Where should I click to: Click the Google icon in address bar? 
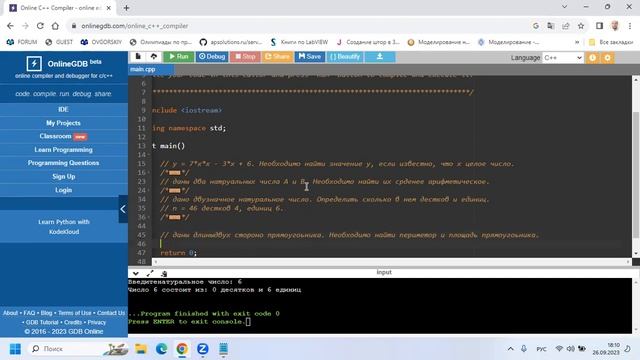coord(536,26)
